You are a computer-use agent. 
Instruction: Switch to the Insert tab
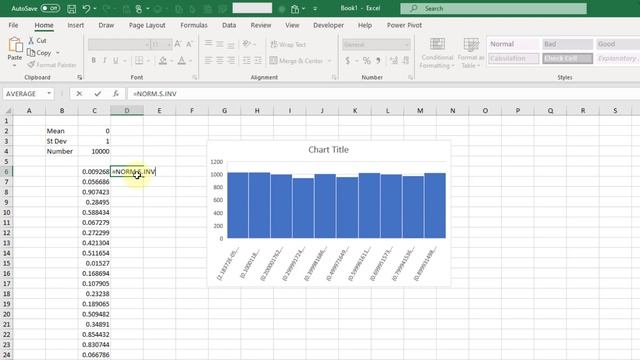tap(76, 25)
